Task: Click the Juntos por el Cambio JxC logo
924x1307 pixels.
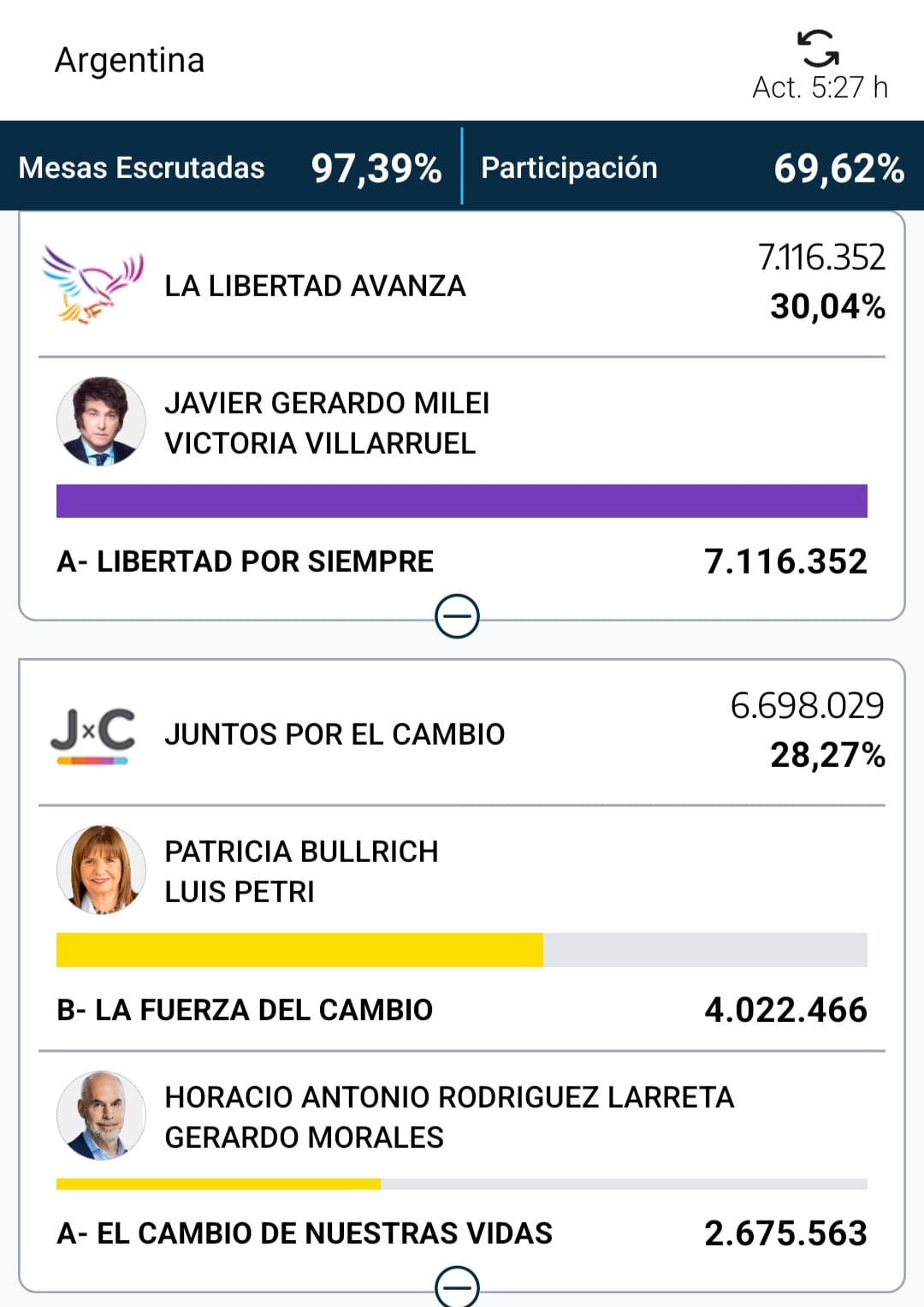Action: [92, 734]
